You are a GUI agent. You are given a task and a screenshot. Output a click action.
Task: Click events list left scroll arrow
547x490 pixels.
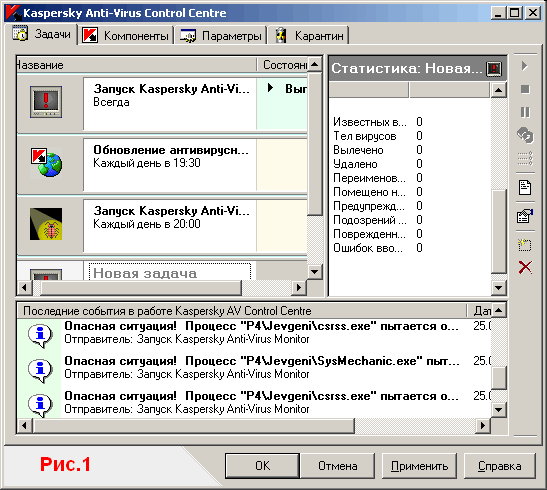(24, 425)
